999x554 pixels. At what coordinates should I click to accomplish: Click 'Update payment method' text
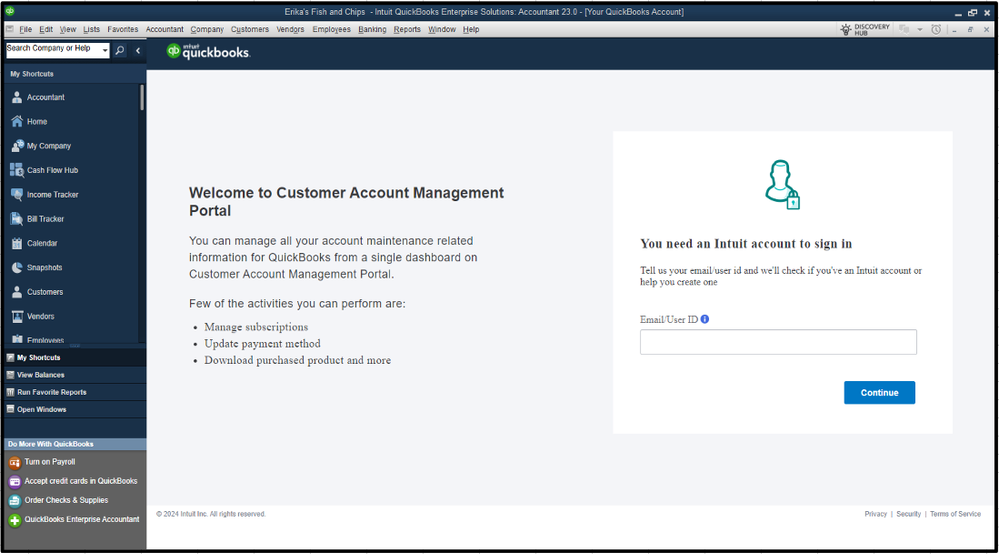pos(262,344)
